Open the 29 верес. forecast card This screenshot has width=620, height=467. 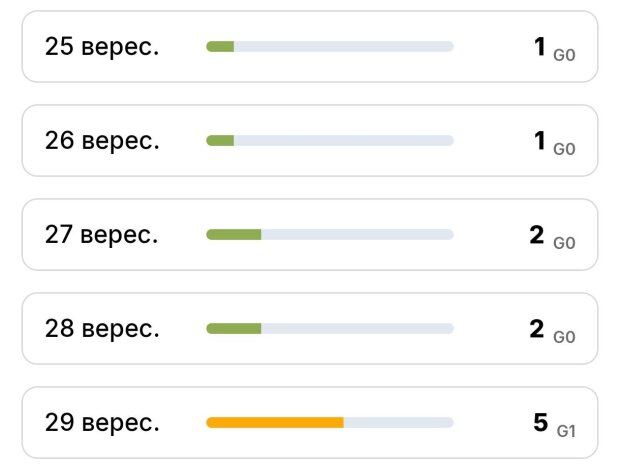(x=310, y=423)
